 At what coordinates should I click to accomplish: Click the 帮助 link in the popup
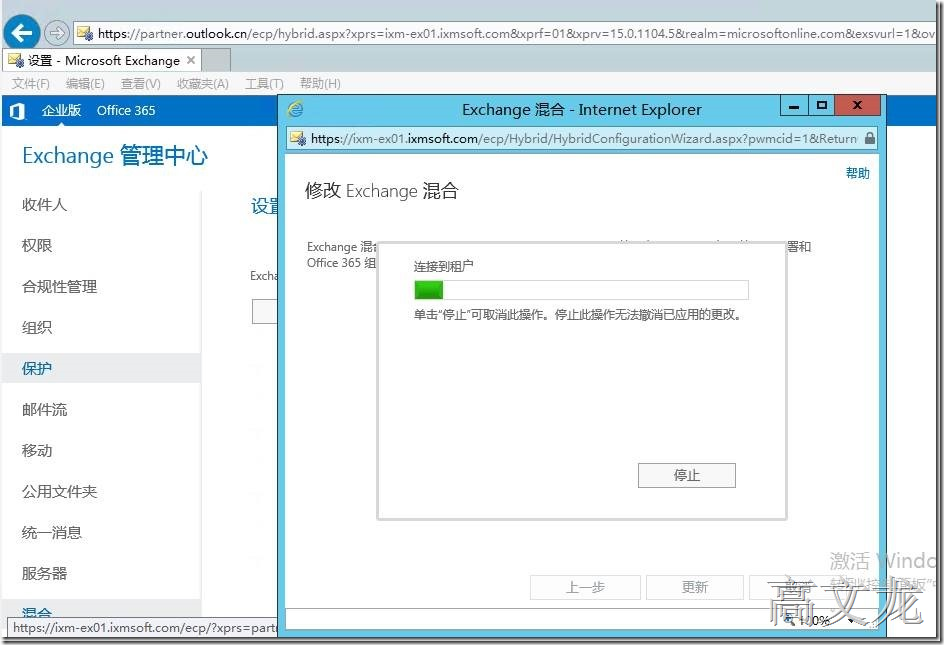[857, 173]
